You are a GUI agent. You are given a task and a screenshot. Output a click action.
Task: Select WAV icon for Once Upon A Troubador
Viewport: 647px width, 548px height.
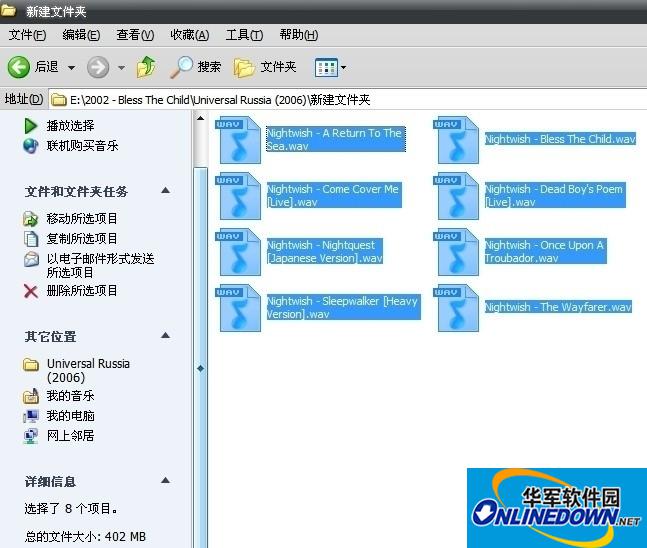456,252
